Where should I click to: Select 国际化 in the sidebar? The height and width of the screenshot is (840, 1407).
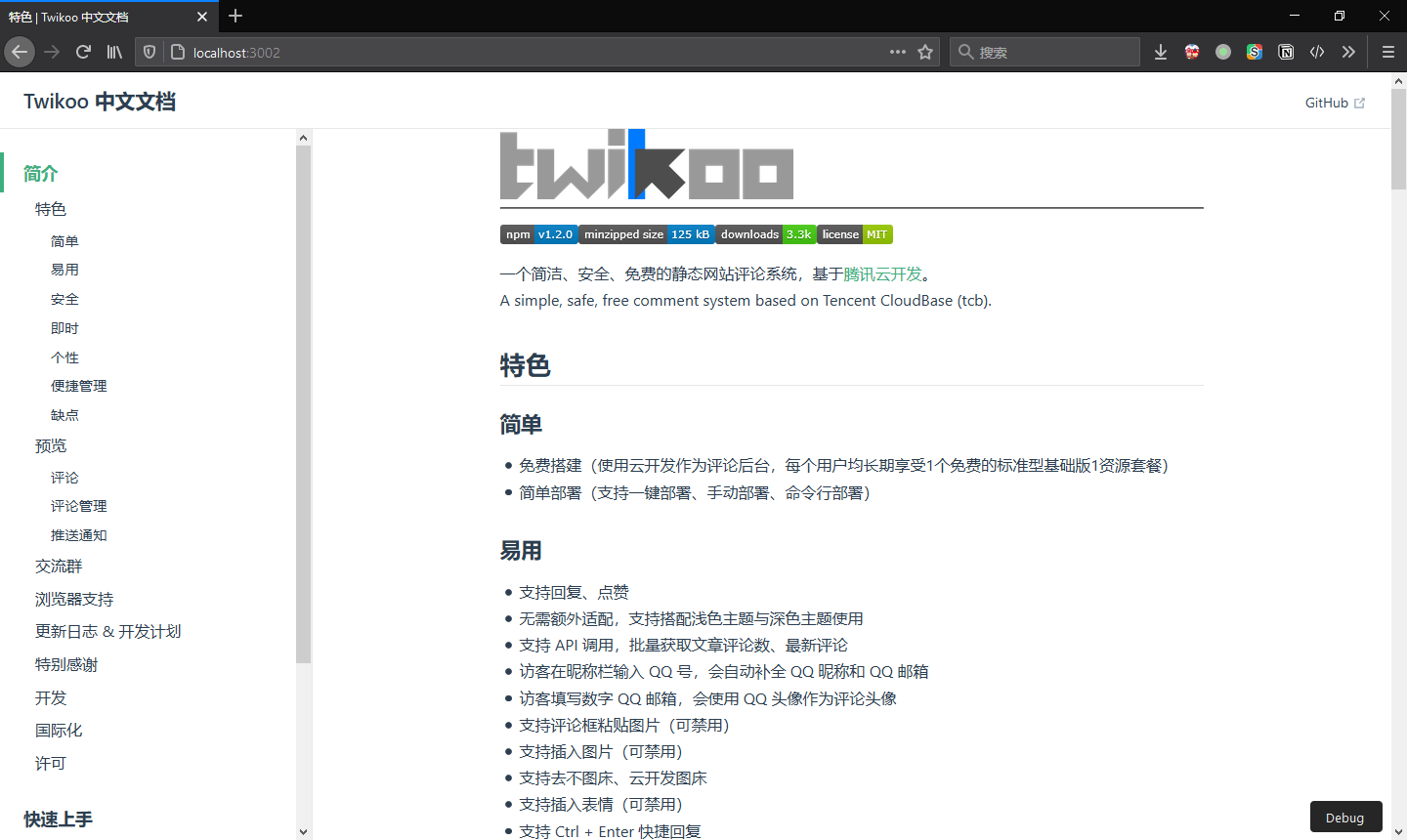coord(59,730)
